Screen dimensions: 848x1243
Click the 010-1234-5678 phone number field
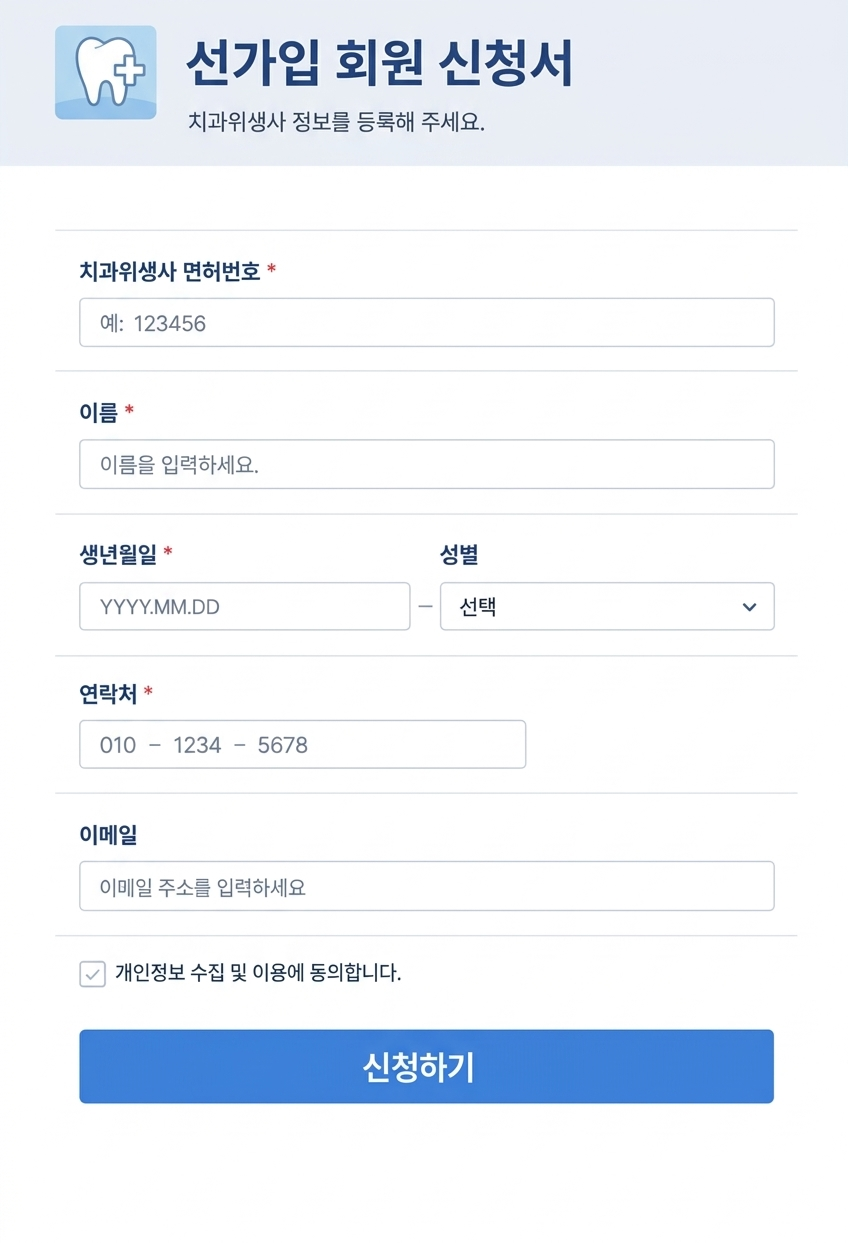coord(302,744)
